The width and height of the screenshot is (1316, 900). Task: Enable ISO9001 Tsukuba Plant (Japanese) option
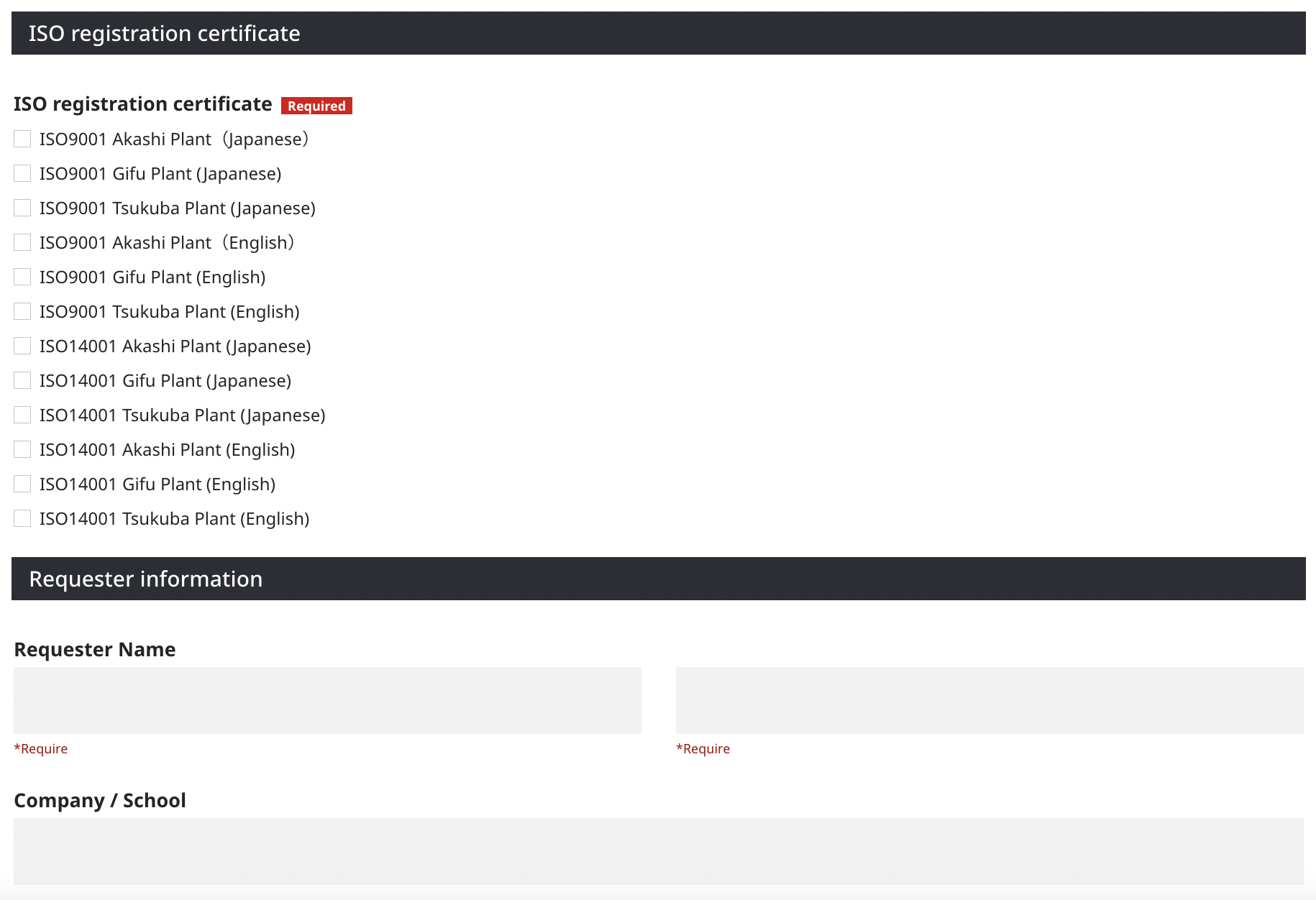point(22,207)
